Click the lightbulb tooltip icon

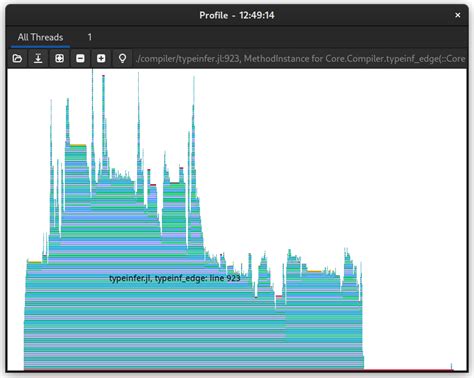[122, 59]
